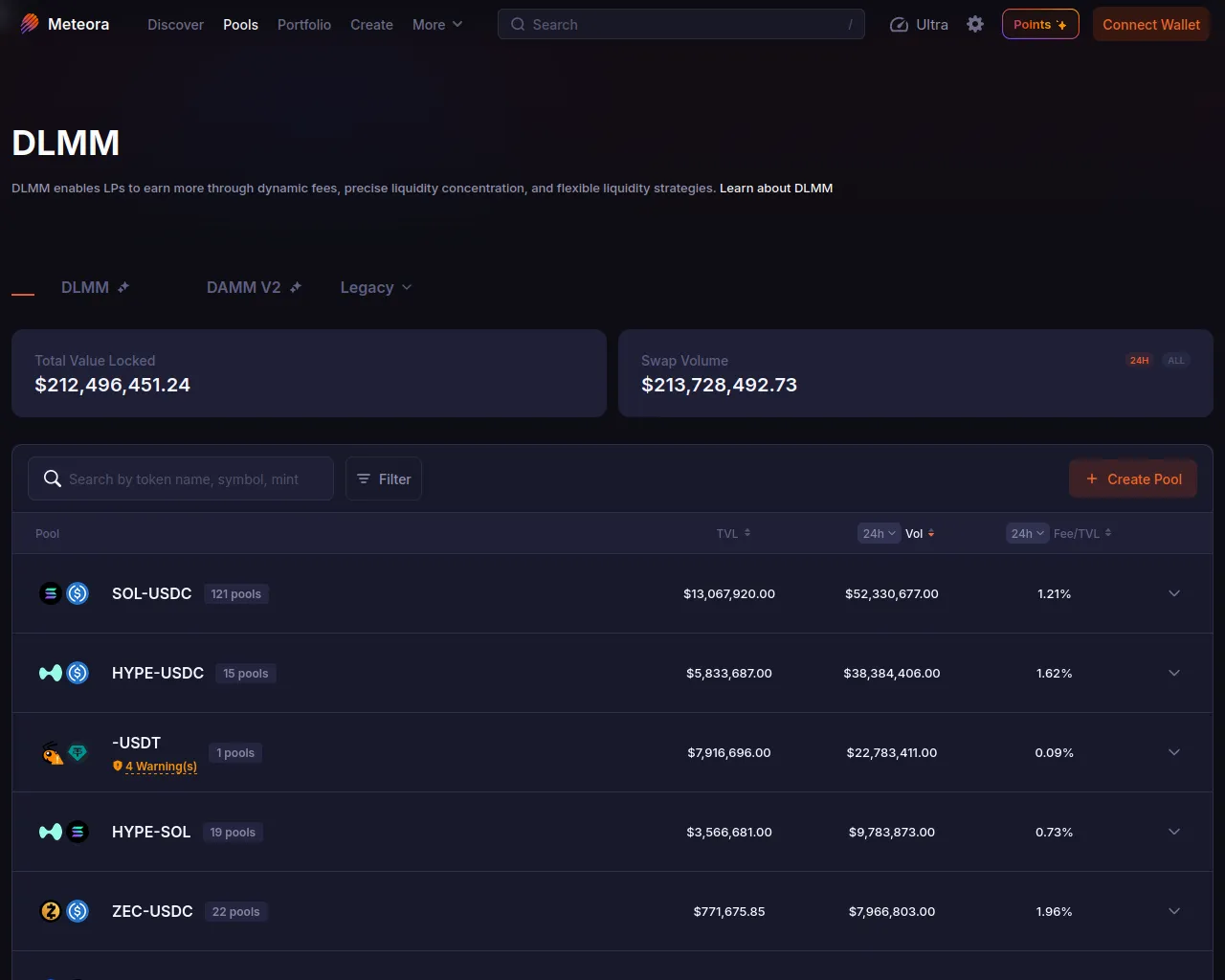The width and height of the screenshot is (1225, 980).
Task: Click the Swap Volume amount $213,728,492.73
Action: (719, 385)
